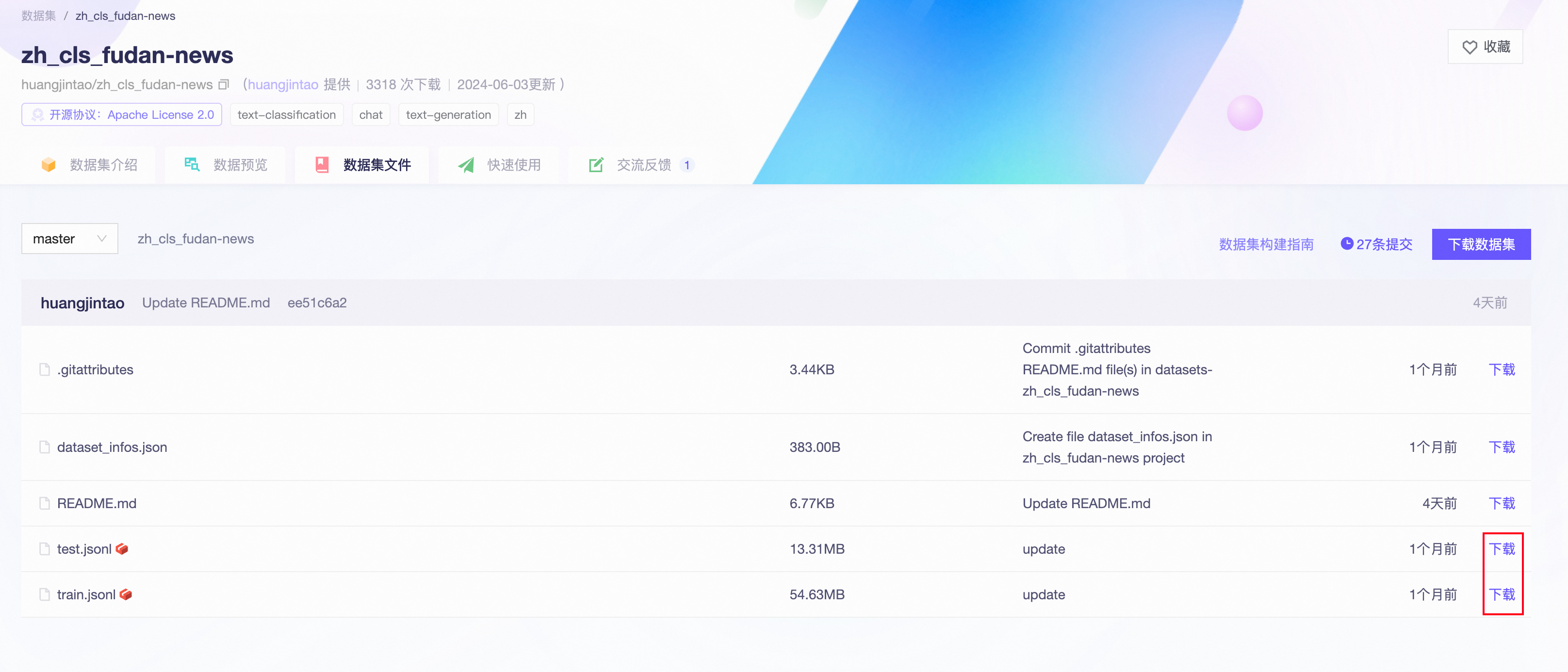Go to 数据集 in the breadcrumb
Image resolution: width=1568 pixels, height=672 pixels.
pos(38,16)
